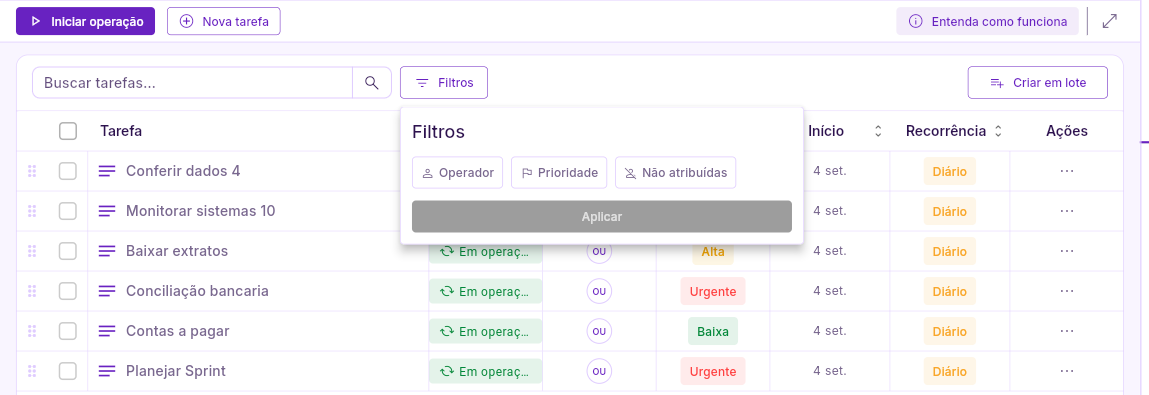1149x395 pixels.
Task: Click list icon beside Conciliação bancaria
Action: tap(107, 291)
